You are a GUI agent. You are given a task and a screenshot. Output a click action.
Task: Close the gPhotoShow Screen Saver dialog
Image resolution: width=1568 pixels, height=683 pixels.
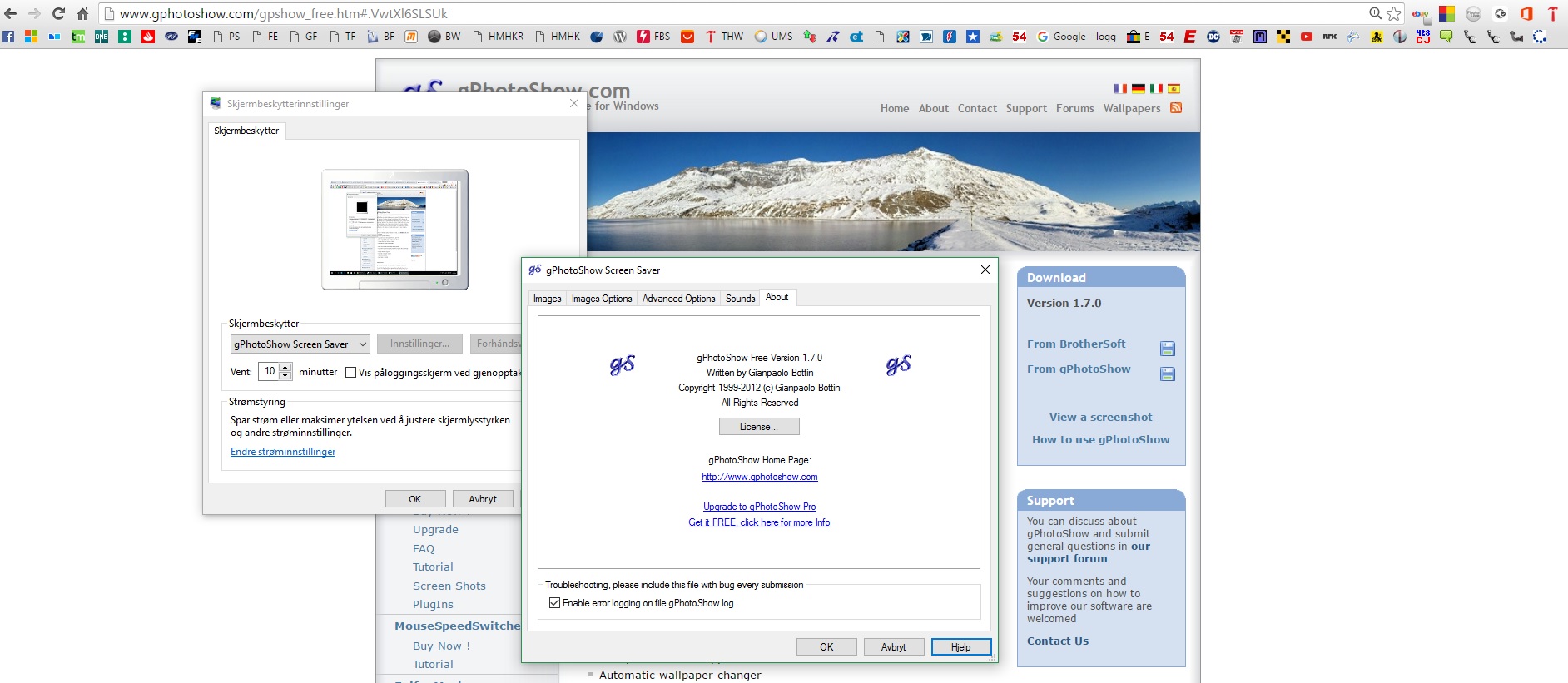tap(985, 270)
